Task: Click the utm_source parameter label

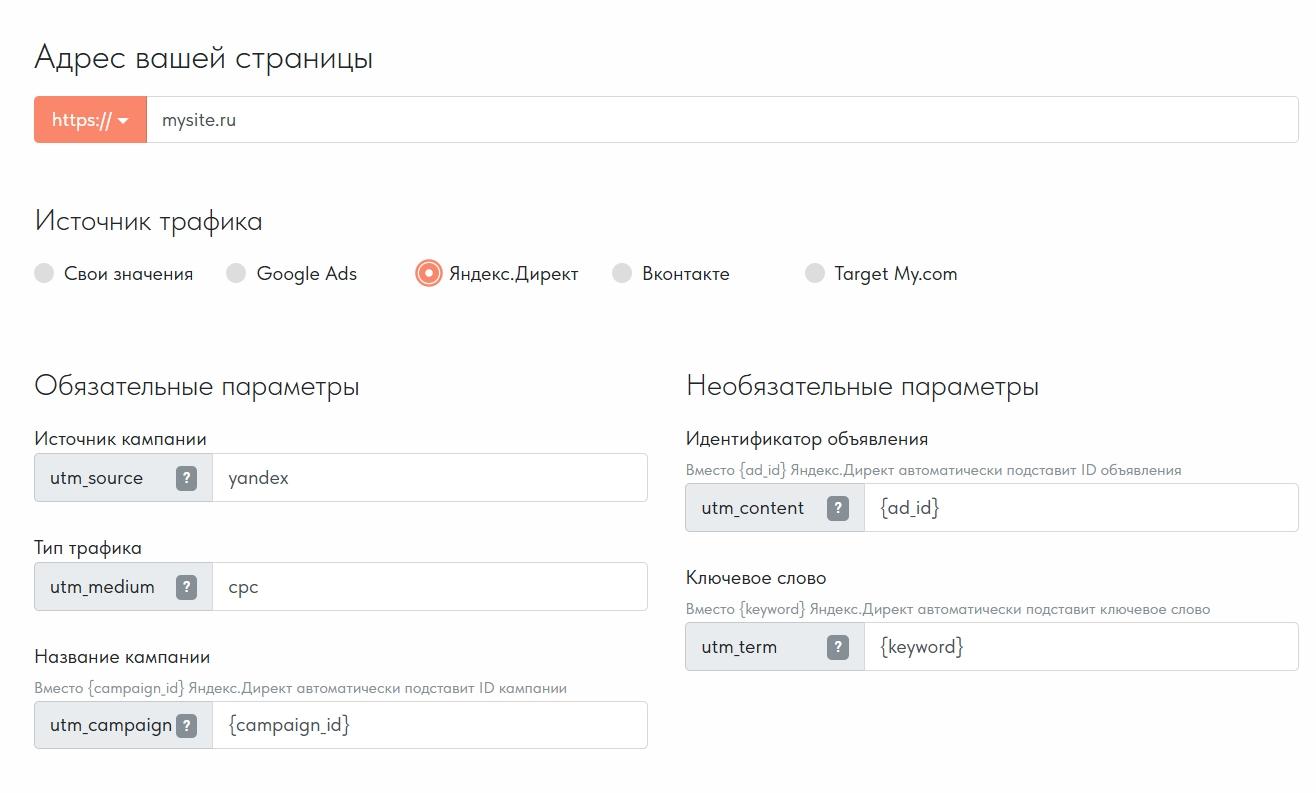Action: 97,478
